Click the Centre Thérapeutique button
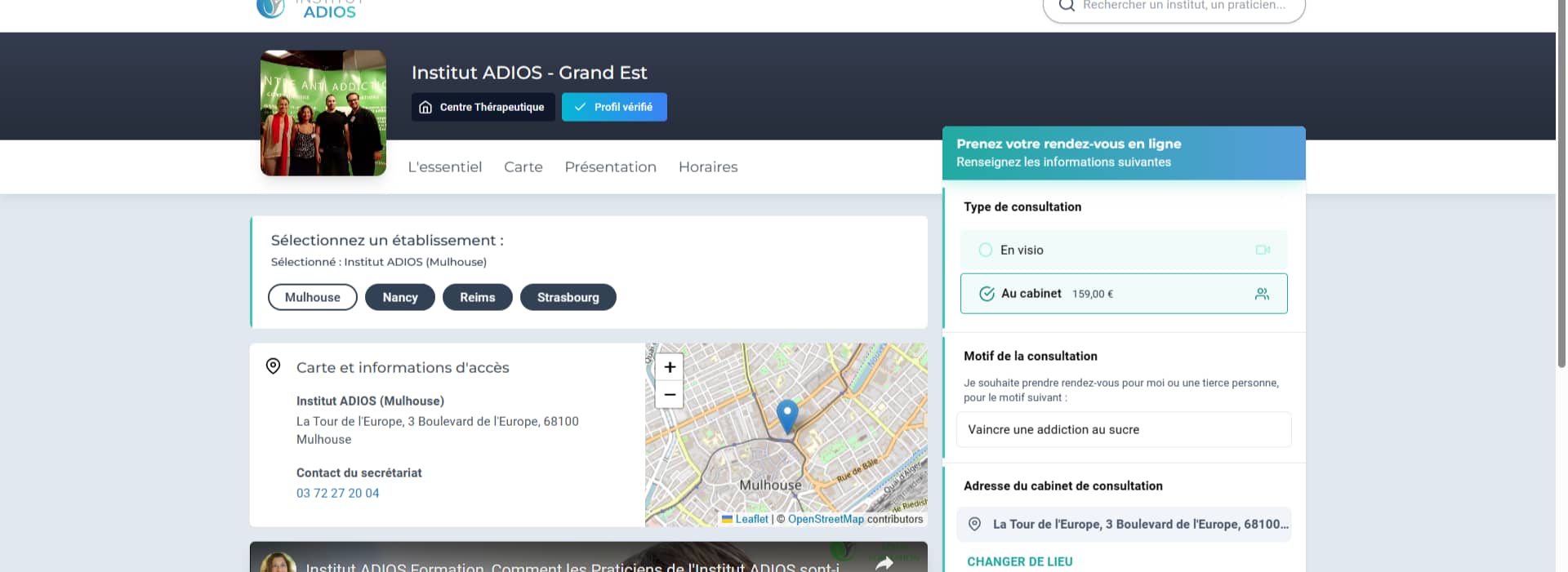Screen dimensions: 1568x572 tap(483, 107)
